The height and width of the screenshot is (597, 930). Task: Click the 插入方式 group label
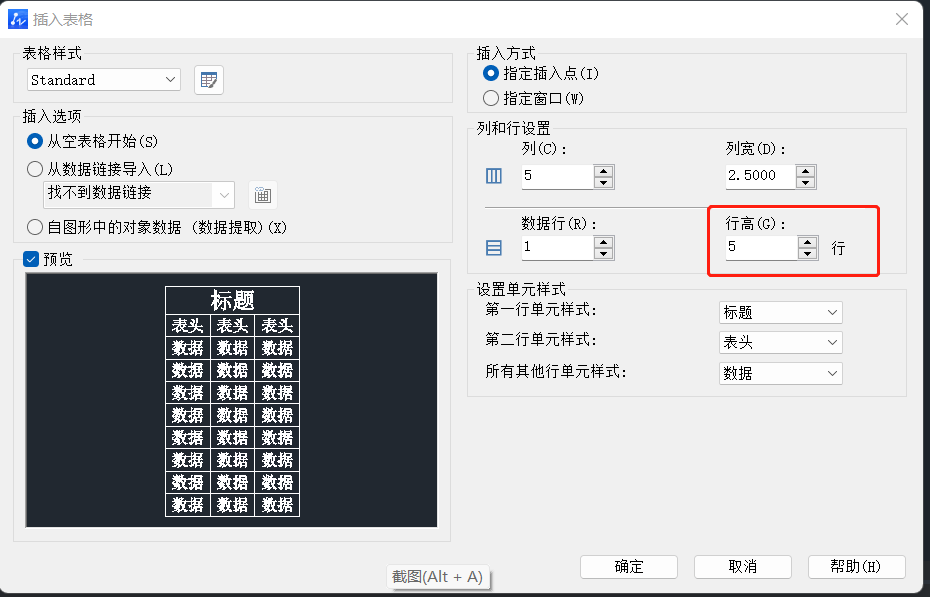pos(506,53)
